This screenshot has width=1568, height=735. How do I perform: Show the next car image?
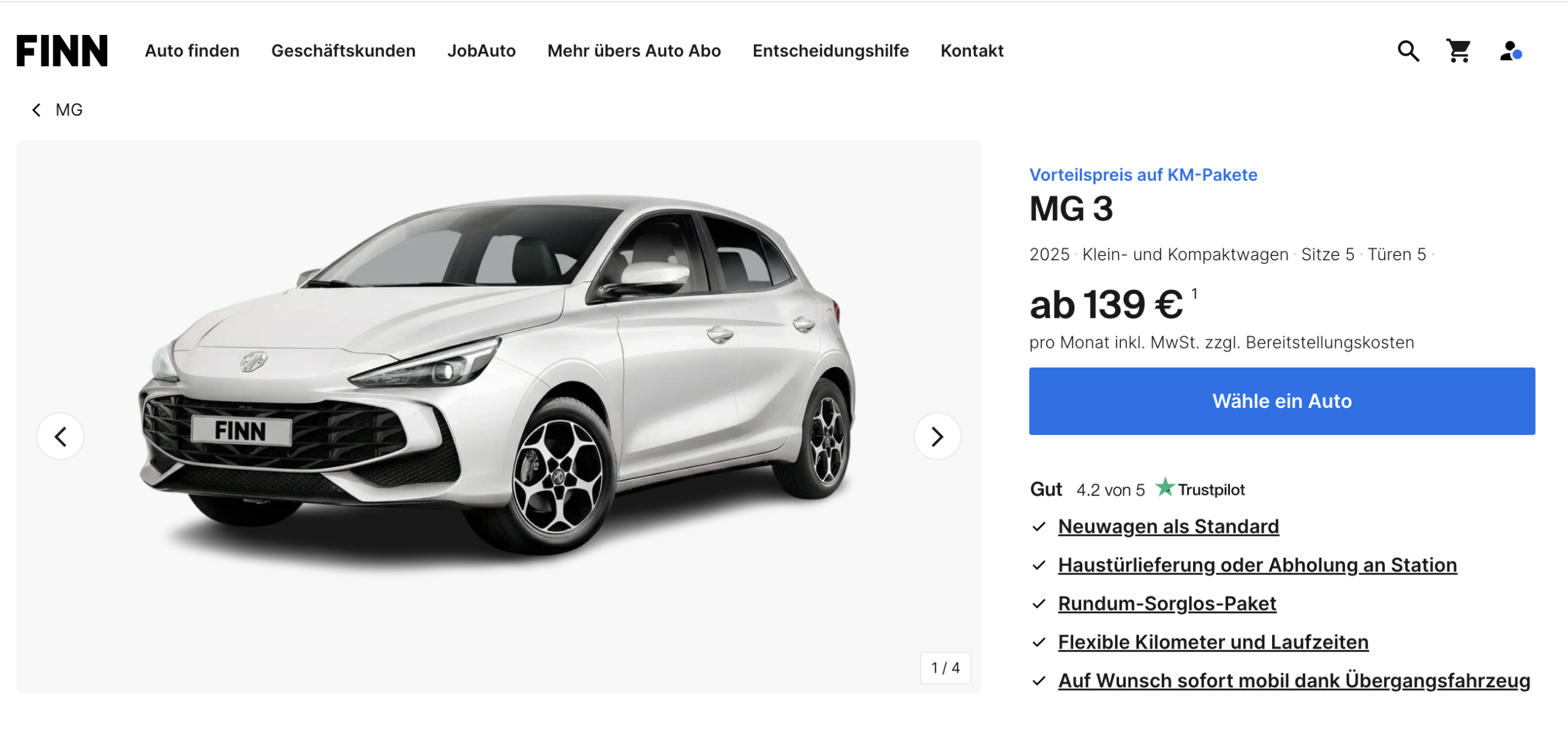click(937, 437)
